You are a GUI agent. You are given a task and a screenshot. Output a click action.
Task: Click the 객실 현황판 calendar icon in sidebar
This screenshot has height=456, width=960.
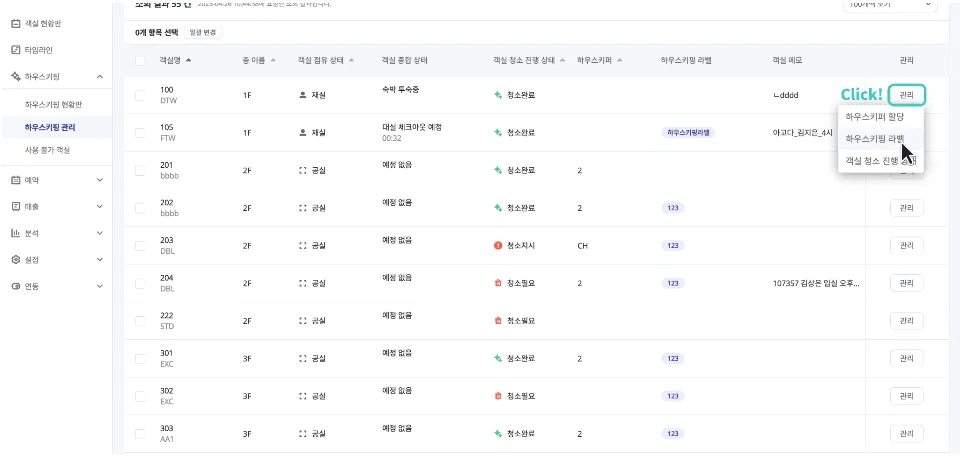[x=16, y=22]
